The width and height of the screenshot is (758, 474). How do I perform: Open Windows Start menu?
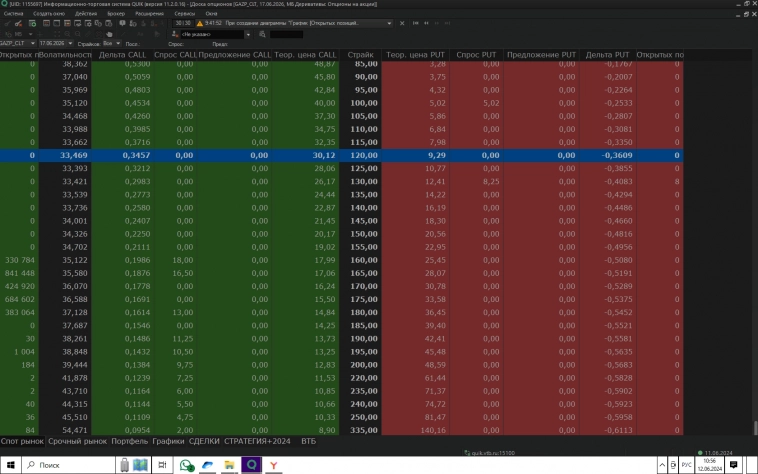click(9, 465)
